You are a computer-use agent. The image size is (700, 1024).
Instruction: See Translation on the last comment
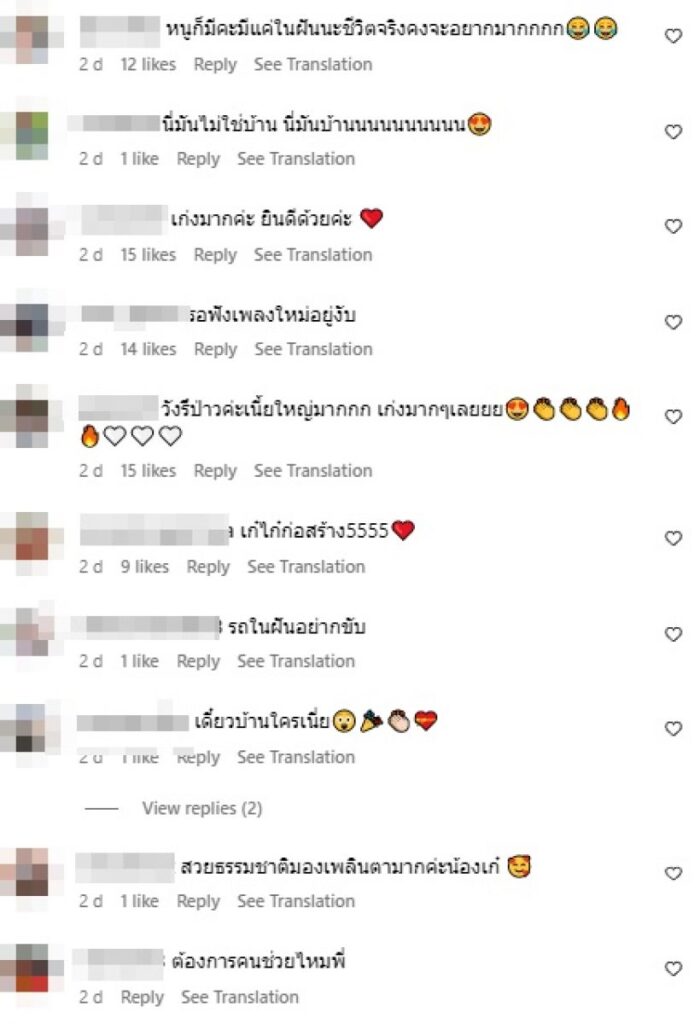pos(240,997)
